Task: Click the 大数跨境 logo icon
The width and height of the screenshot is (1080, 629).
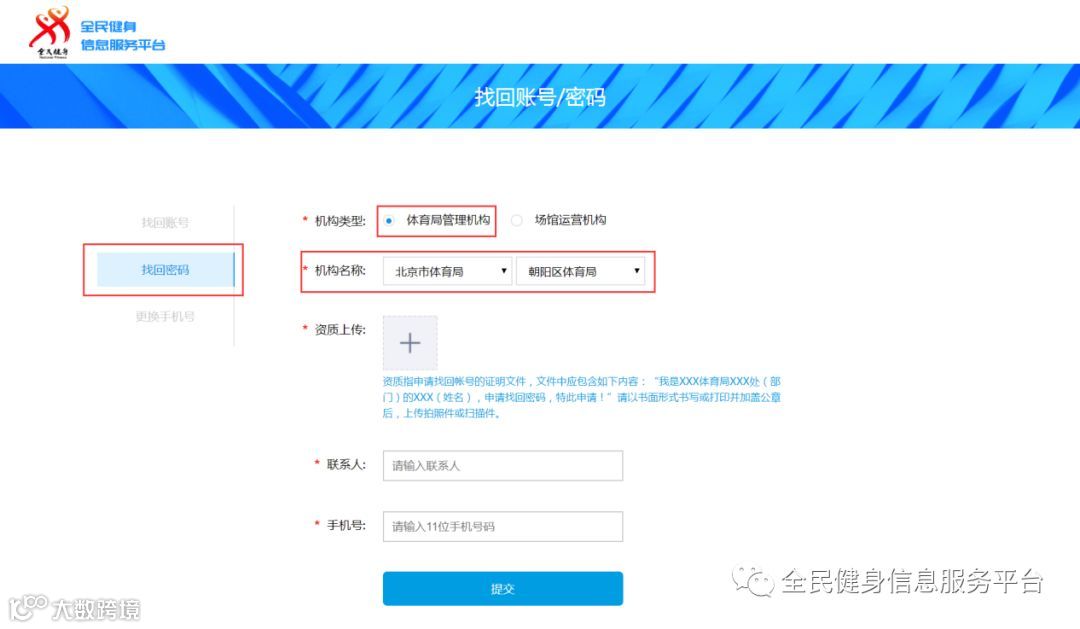Action: 28,607
